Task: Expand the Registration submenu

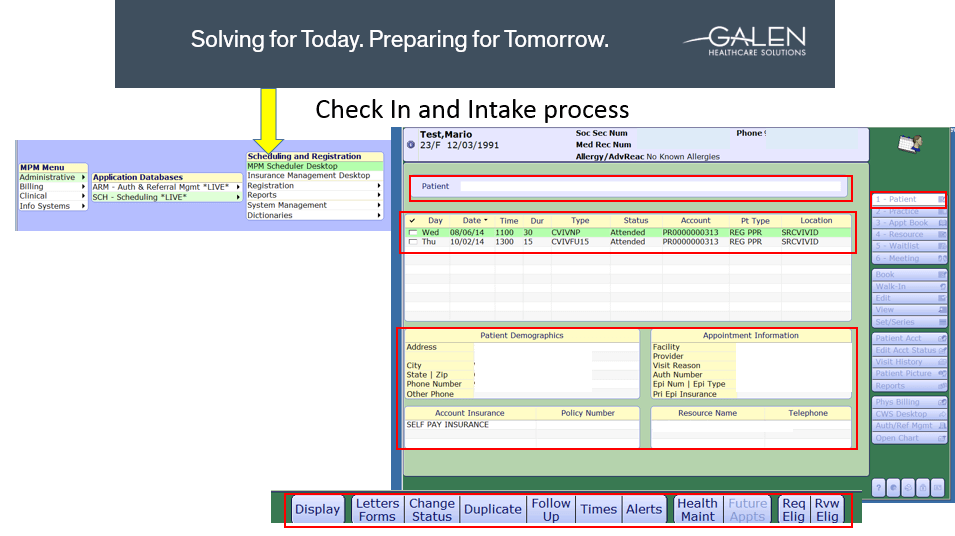Action: point(379,186)
